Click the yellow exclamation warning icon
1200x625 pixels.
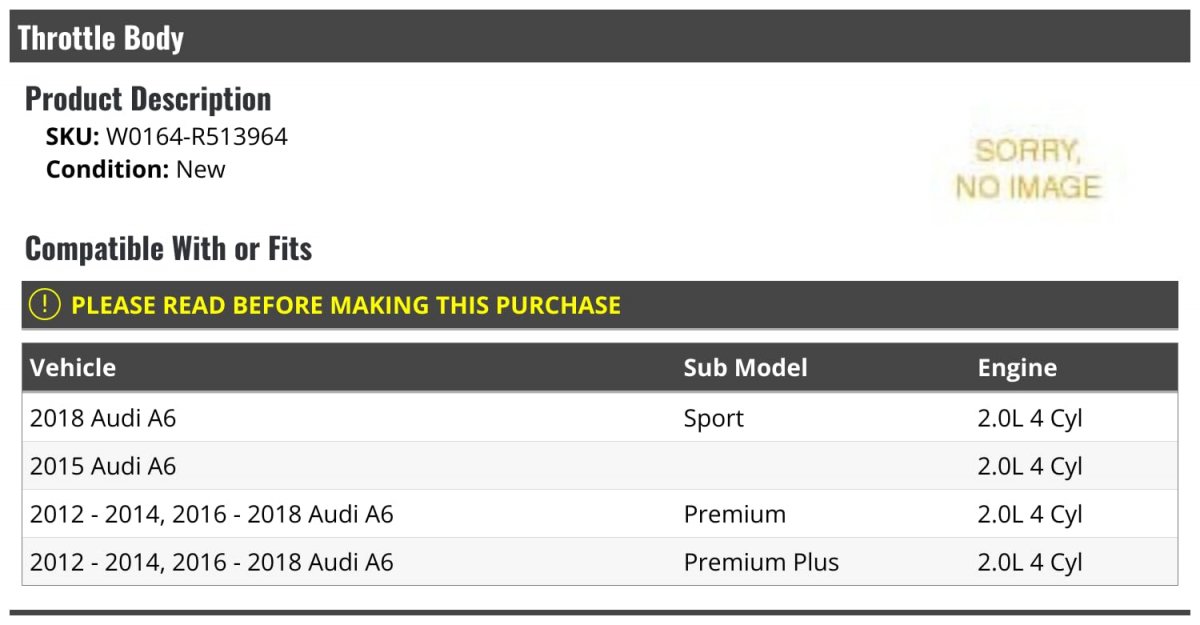tap(44, 305)
